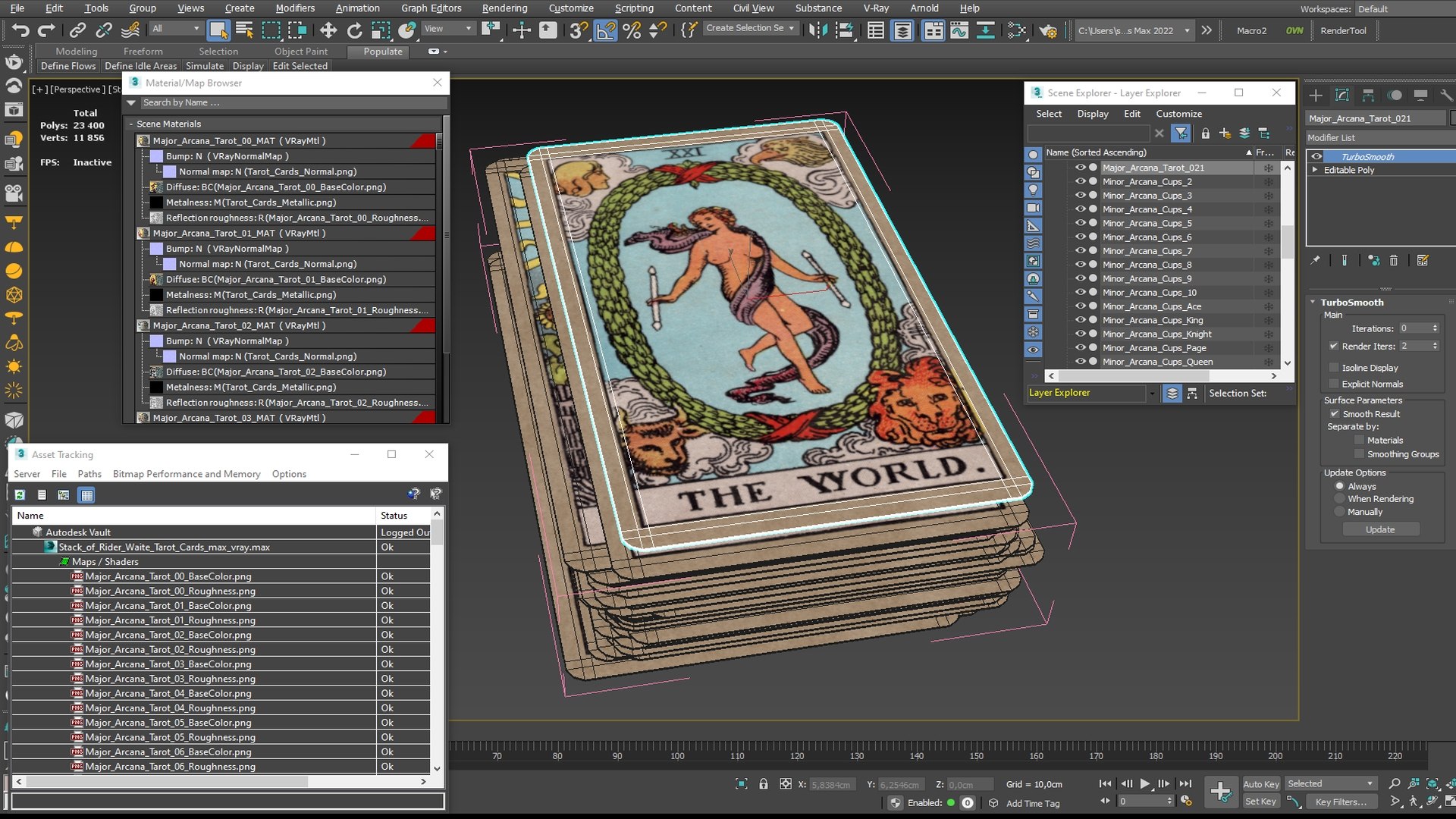
Task: Select the When Rendering radio option
Action: (1339, 499)
